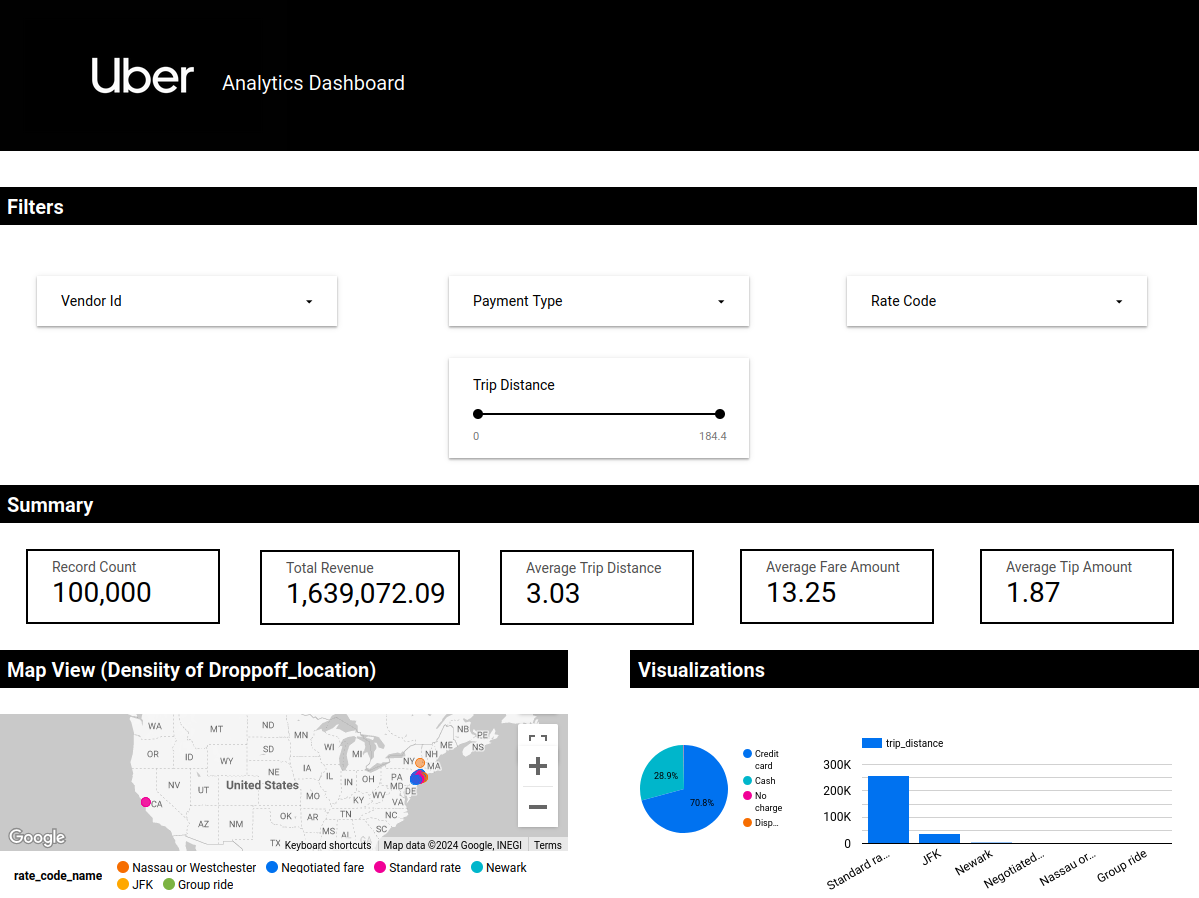The height and width of the screenshot is (898, 1199).
Task: Expand the Rate Code filter options
Action: click(x=995, y=300)
